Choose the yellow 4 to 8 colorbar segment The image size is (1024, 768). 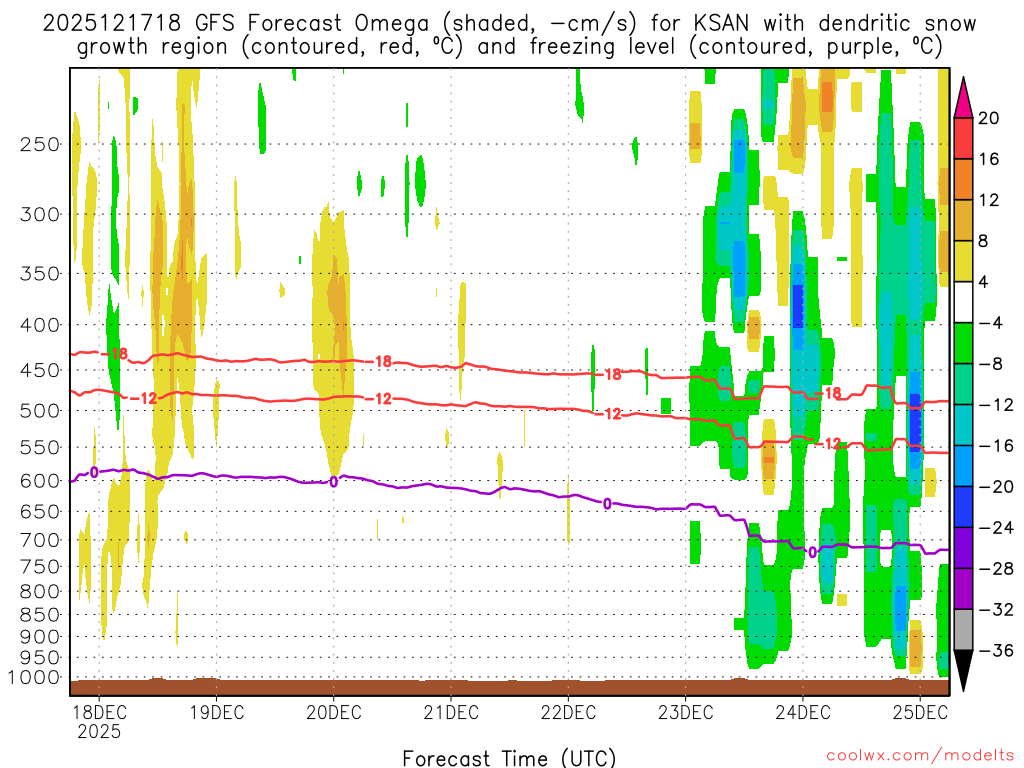click(963, 261)
